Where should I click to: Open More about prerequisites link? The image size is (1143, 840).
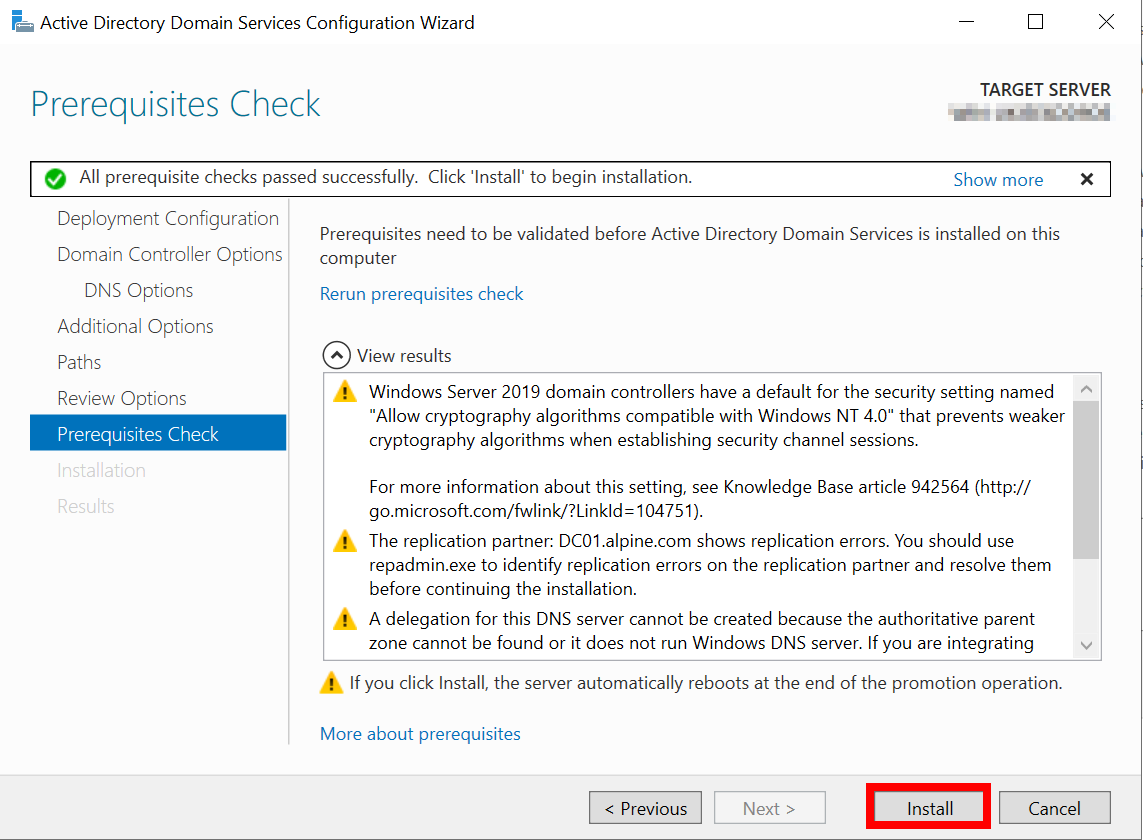click(421, 734)
